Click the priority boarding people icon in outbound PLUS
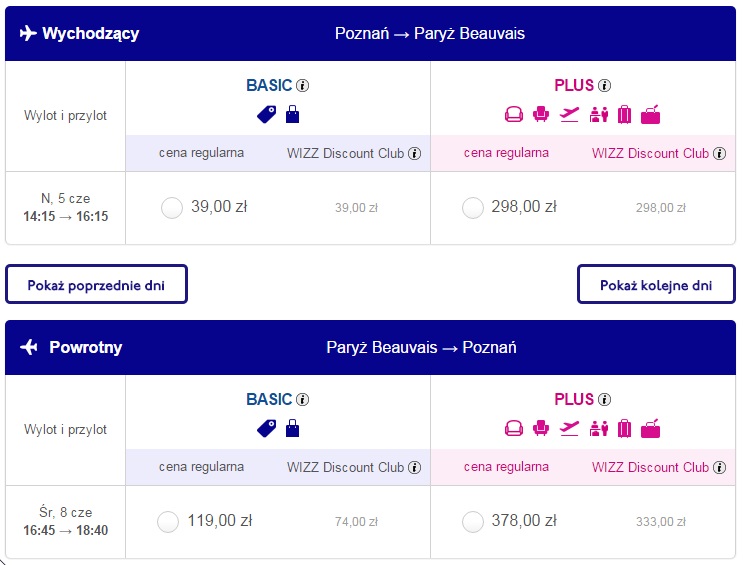743x565 pixels. click(598, 114)
